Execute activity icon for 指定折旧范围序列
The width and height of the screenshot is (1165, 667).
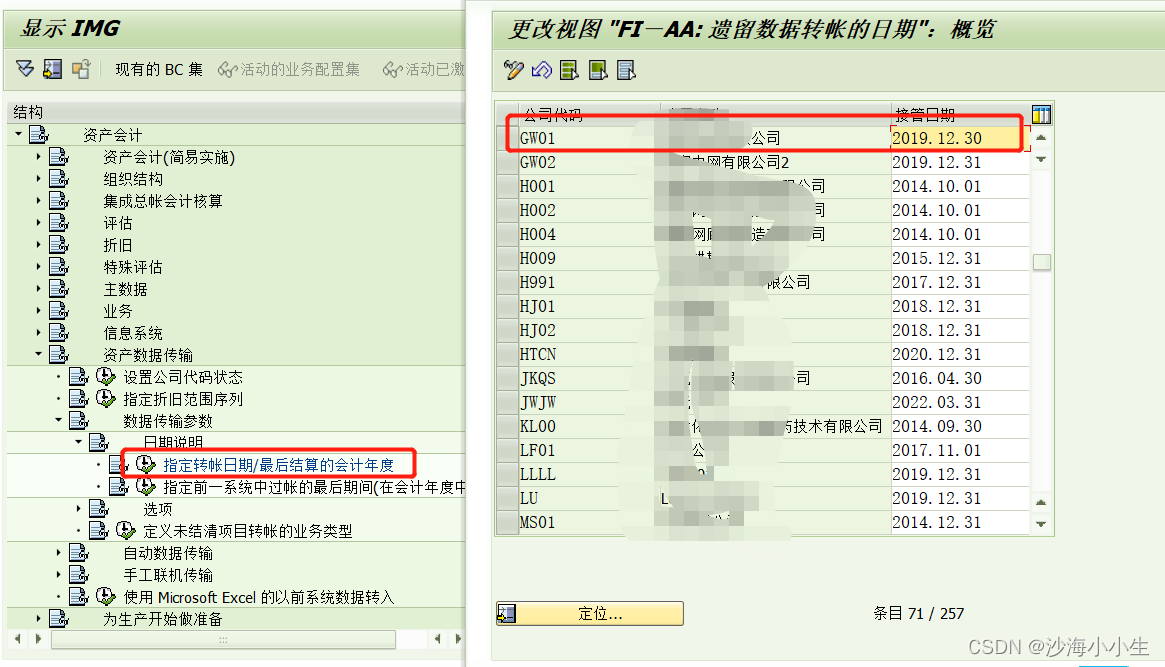click(106, 398)
